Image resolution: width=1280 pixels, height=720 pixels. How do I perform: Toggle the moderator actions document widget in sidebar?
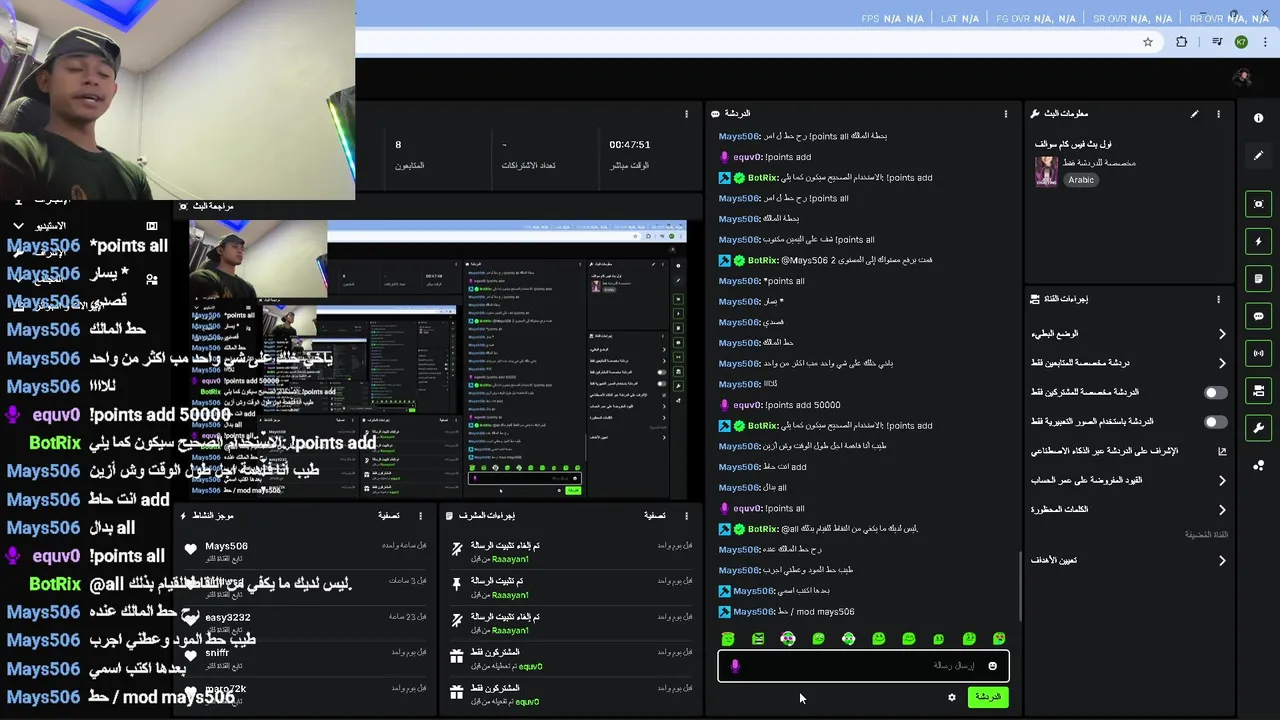pyautogui.click(x=1258, y=278)
